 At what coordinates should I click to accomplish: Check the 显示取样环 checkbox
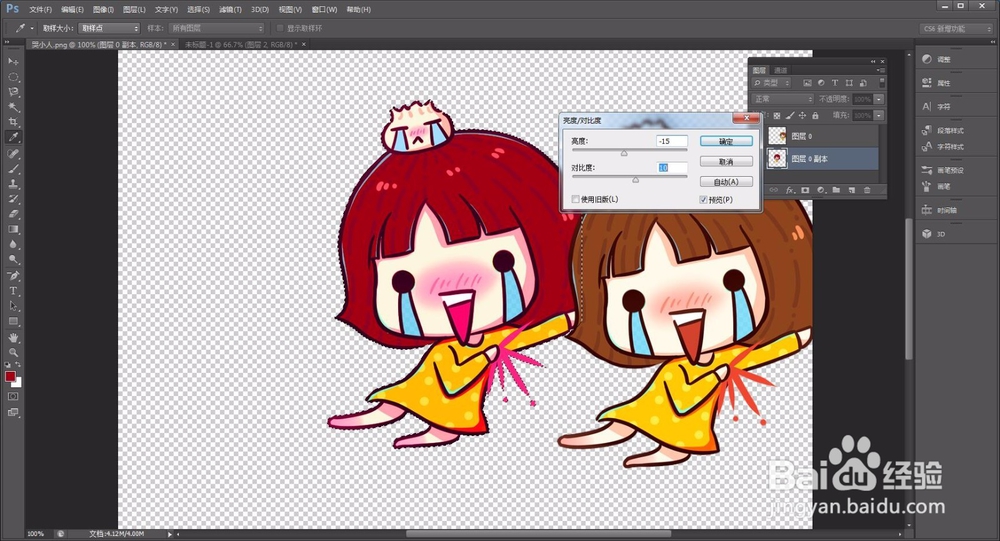point(280,28)
